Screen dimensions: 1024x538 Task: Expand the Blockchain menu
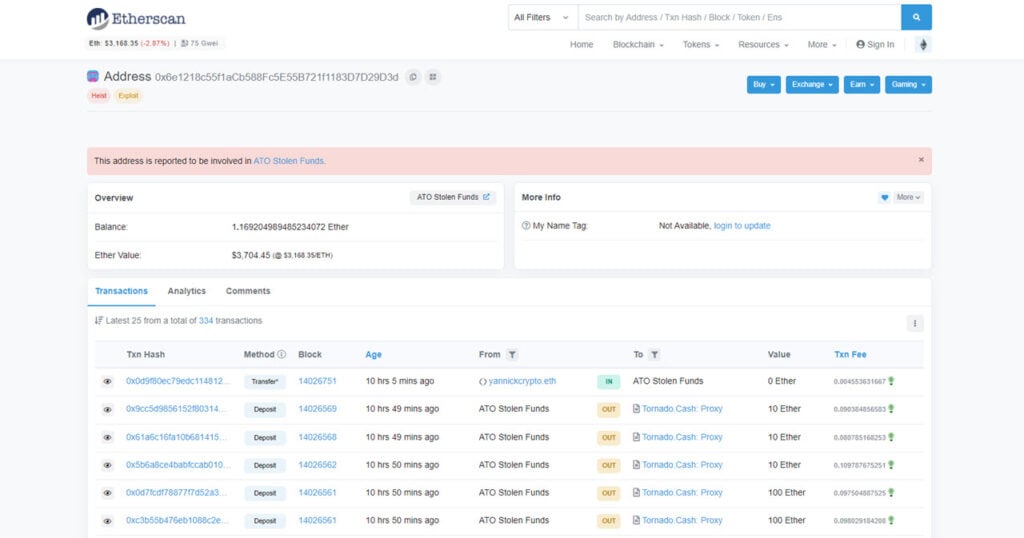[x=638, y=44]
